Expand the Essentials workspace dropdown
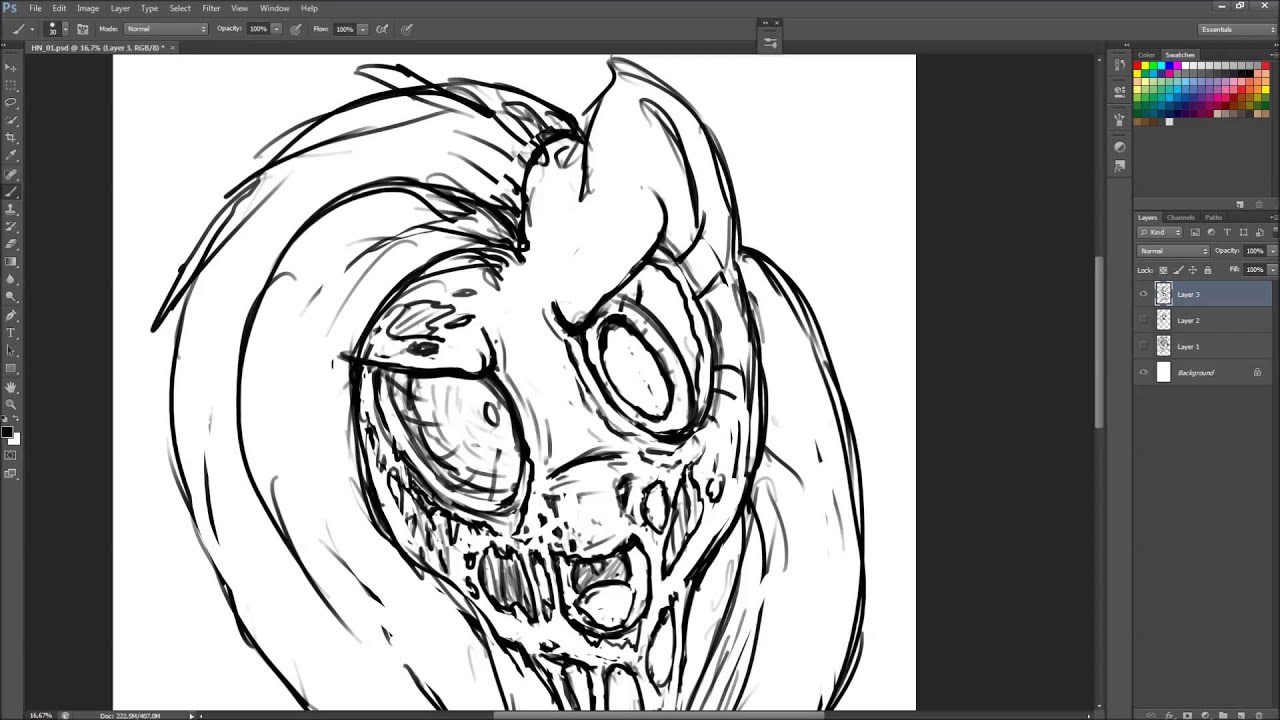 (1238, 29)
